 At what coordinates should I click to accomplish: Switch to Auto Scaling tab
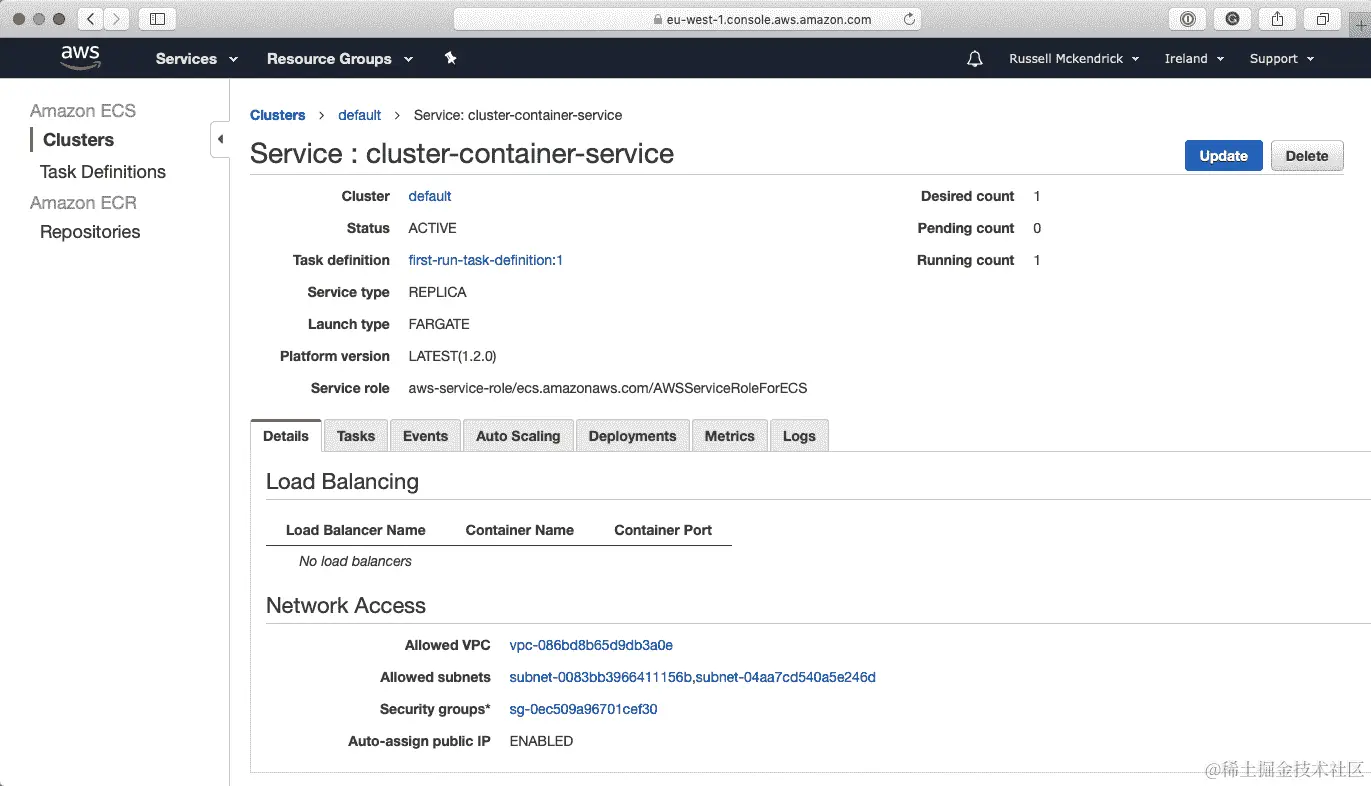[x=518, y=436]
